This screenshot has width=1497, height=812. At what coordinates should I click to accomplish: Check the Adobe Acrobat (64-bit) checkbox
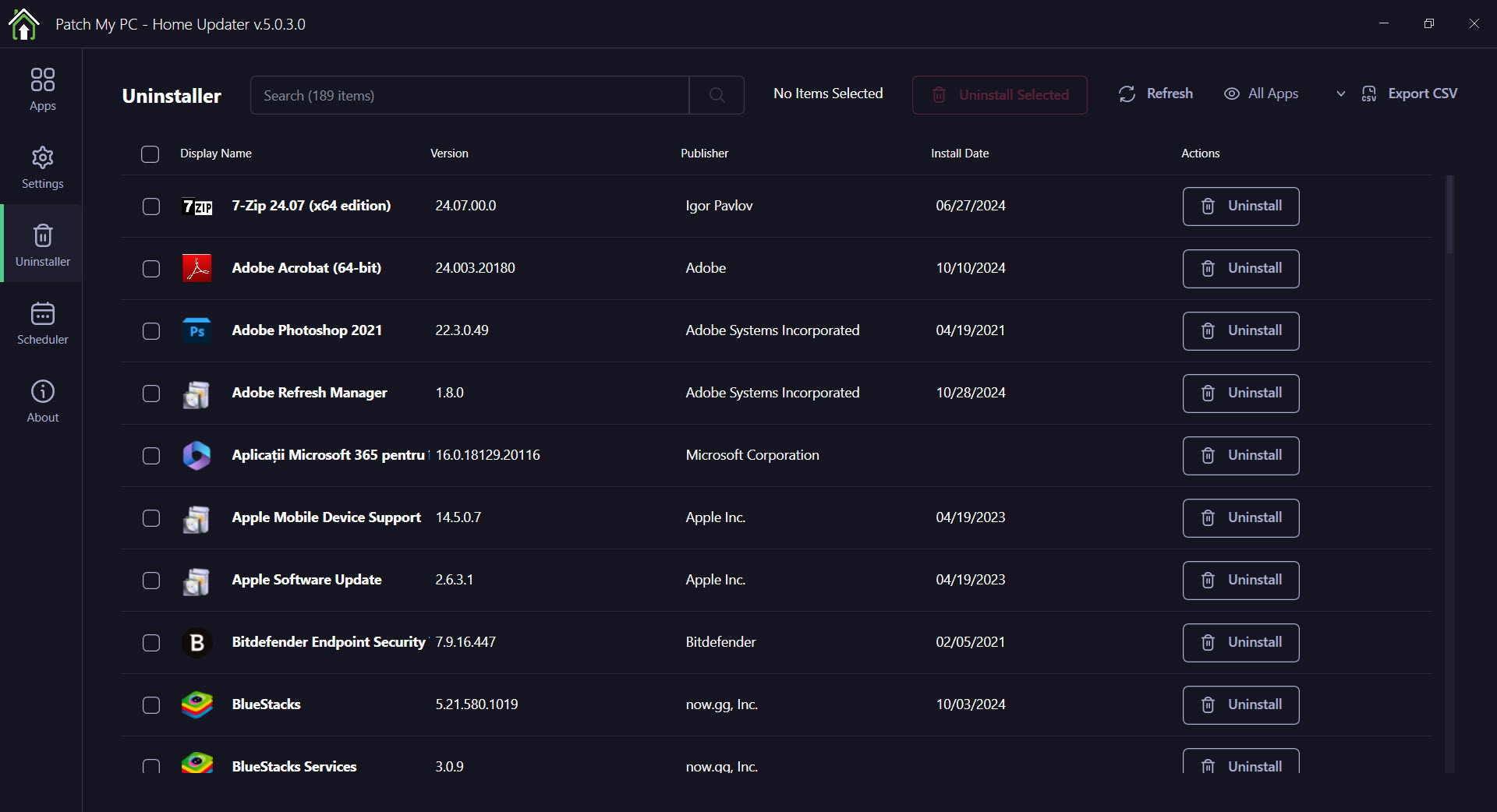pos(151,268)
